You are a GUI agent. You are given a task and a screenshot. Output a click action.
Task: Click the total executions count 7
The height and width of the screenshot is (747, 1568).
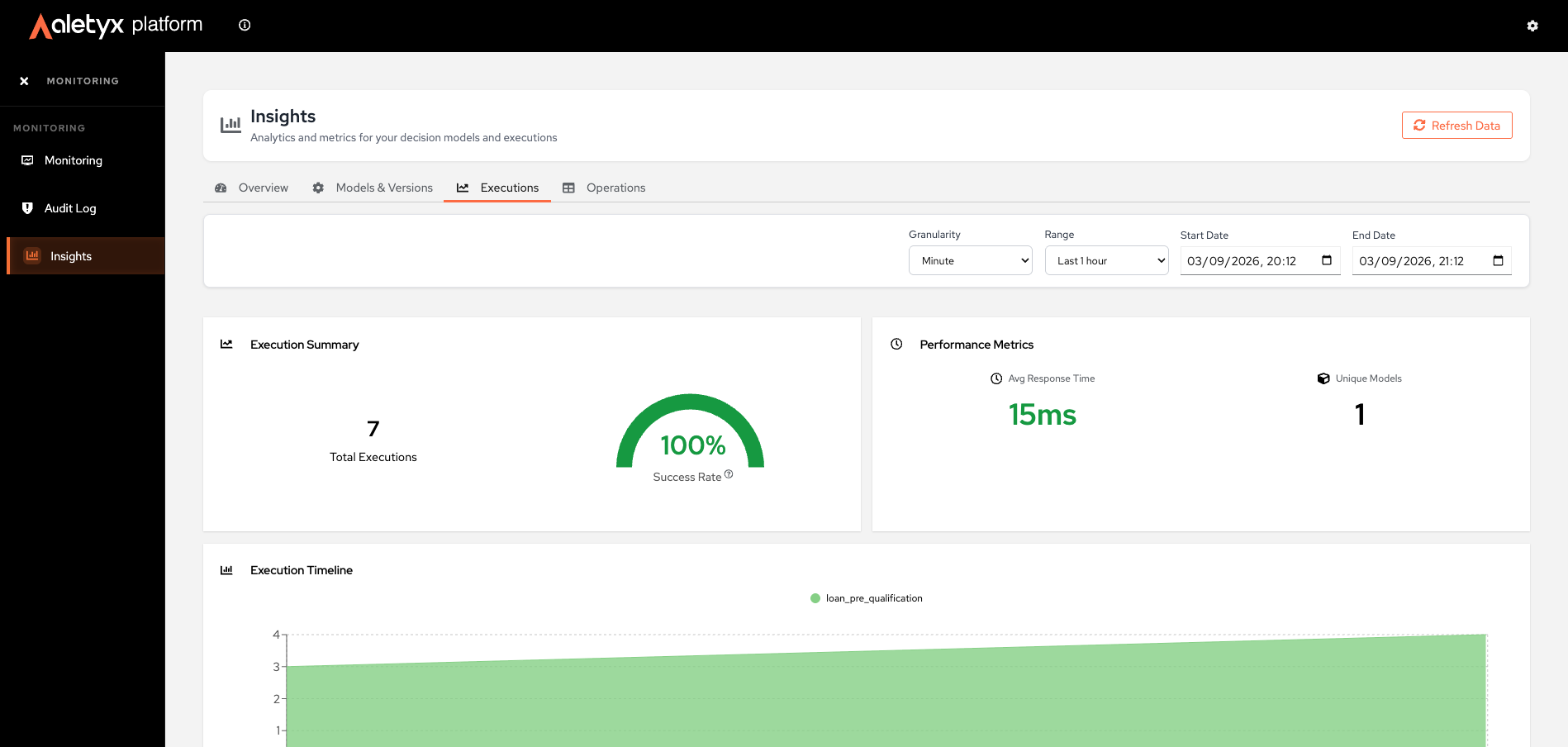(373, 428)
